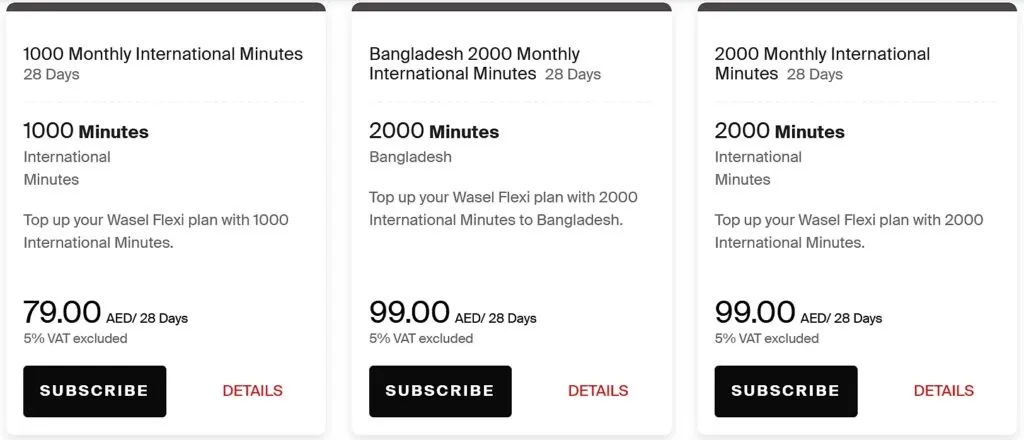Subscribe to the 1000 Monthly International Minutes plan

click(x=94, y=391)
